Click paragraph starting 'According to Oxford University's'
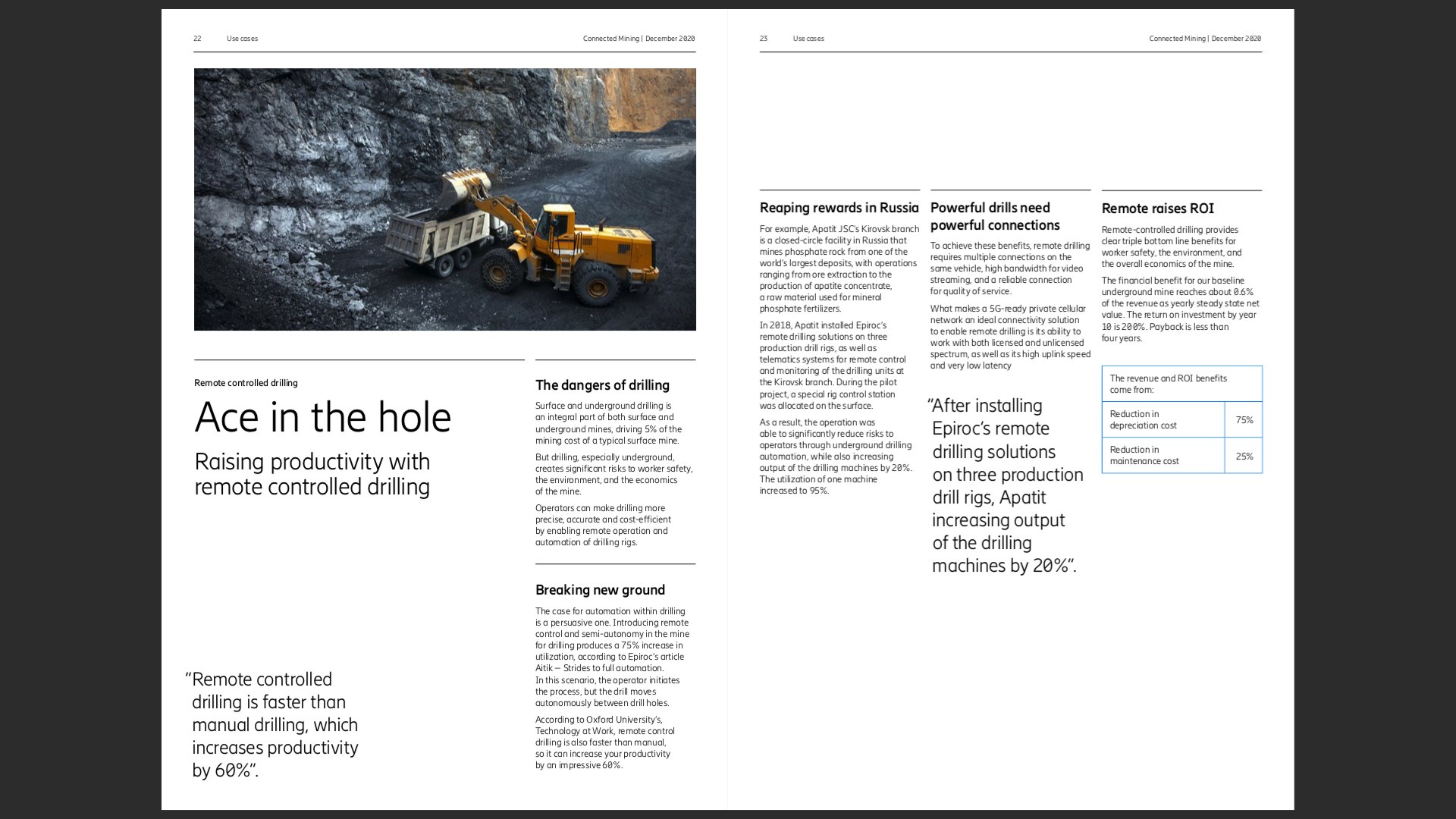1456x819 pixels. click(605, 742)
